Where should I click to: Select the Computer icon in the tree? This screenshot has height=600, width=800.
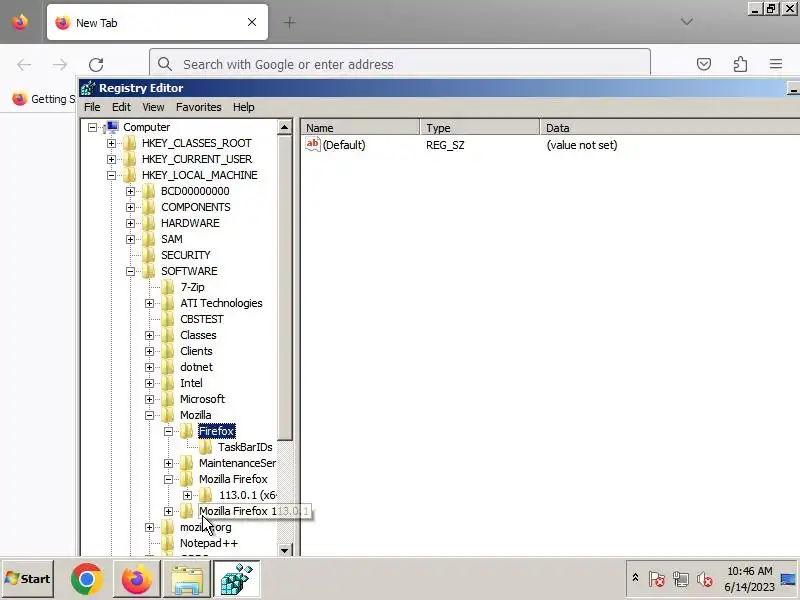[112, 127]
